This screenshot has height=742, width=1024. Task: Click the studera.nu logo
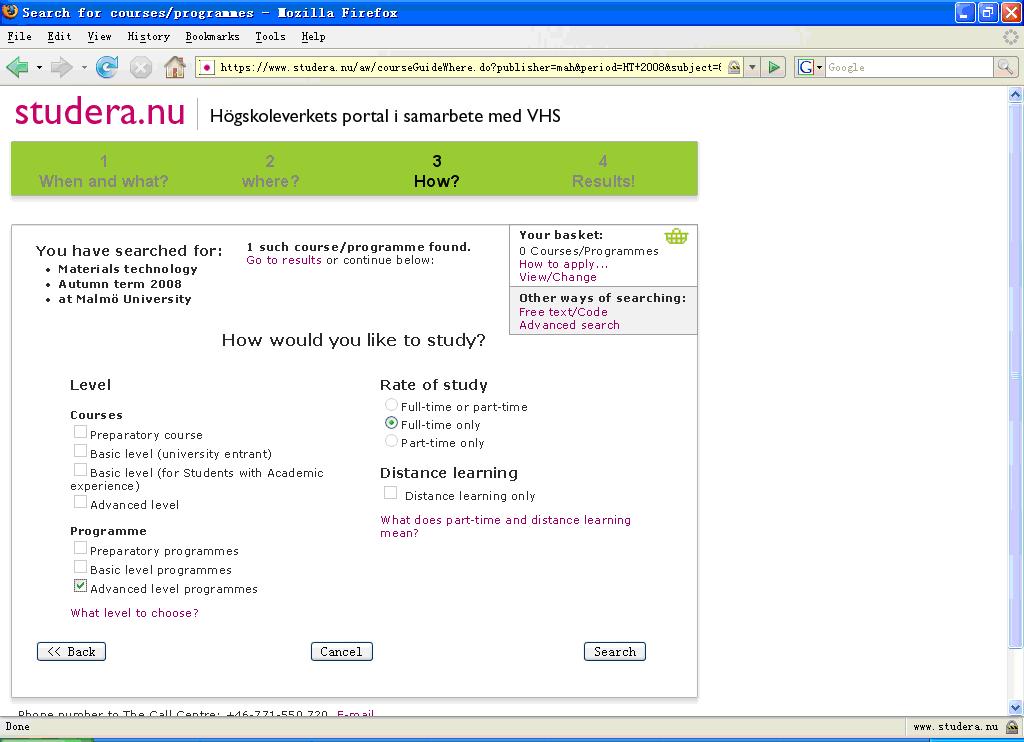point(100,112)
